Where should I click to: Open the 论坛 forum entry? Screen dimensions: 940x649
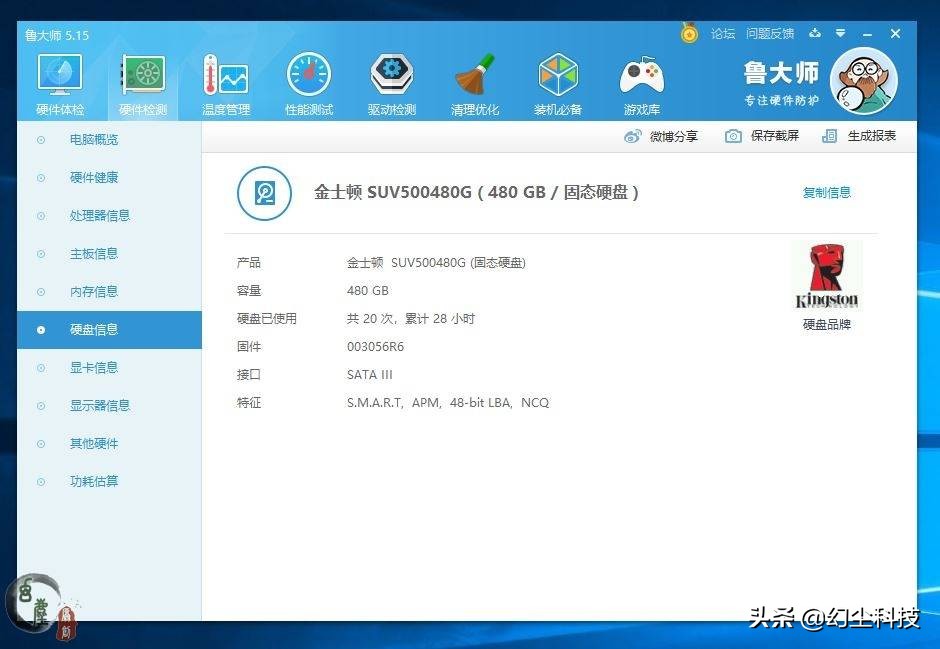coord(722,33)
